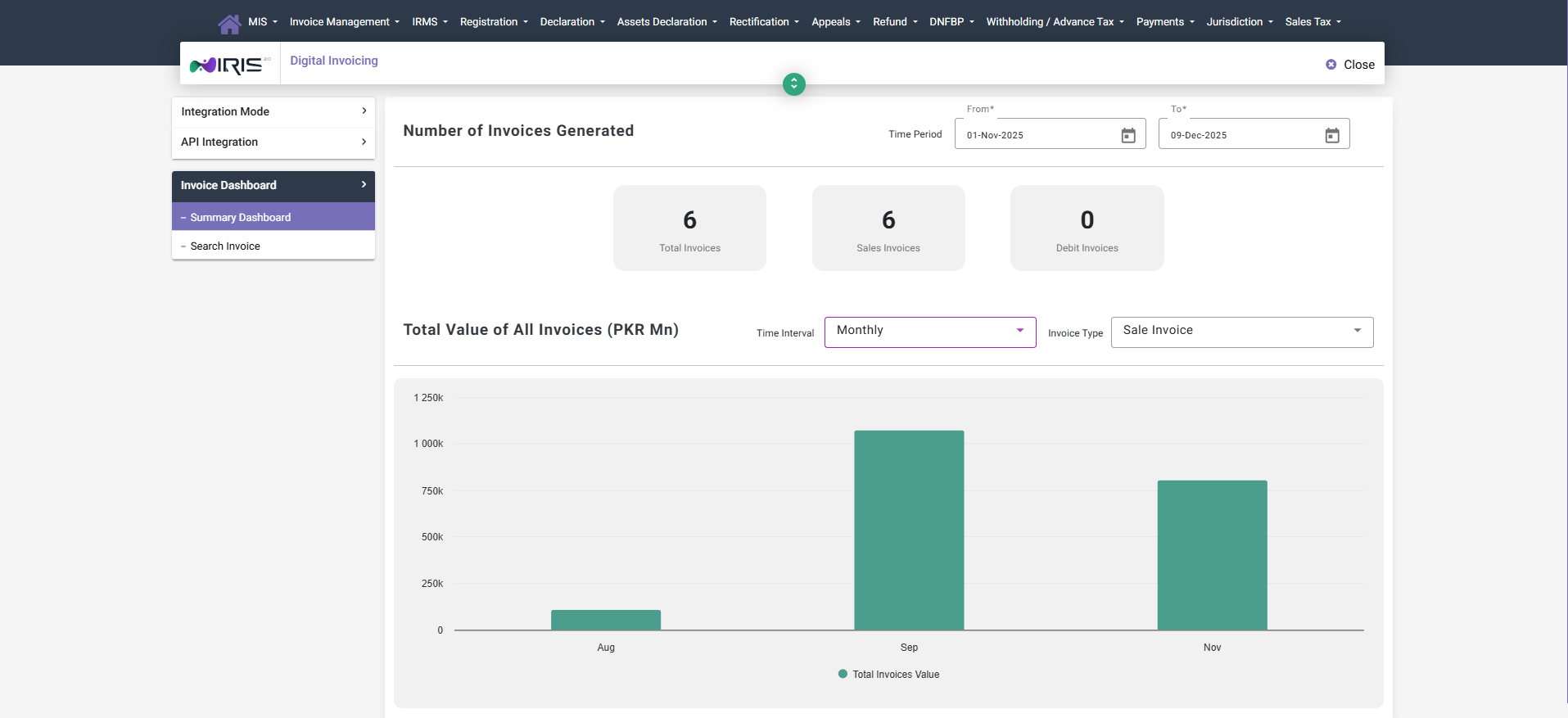Toggle Total Invoices Value legend marker
This screenshot has width=1568, height=718.
click(x=843, y=674)
